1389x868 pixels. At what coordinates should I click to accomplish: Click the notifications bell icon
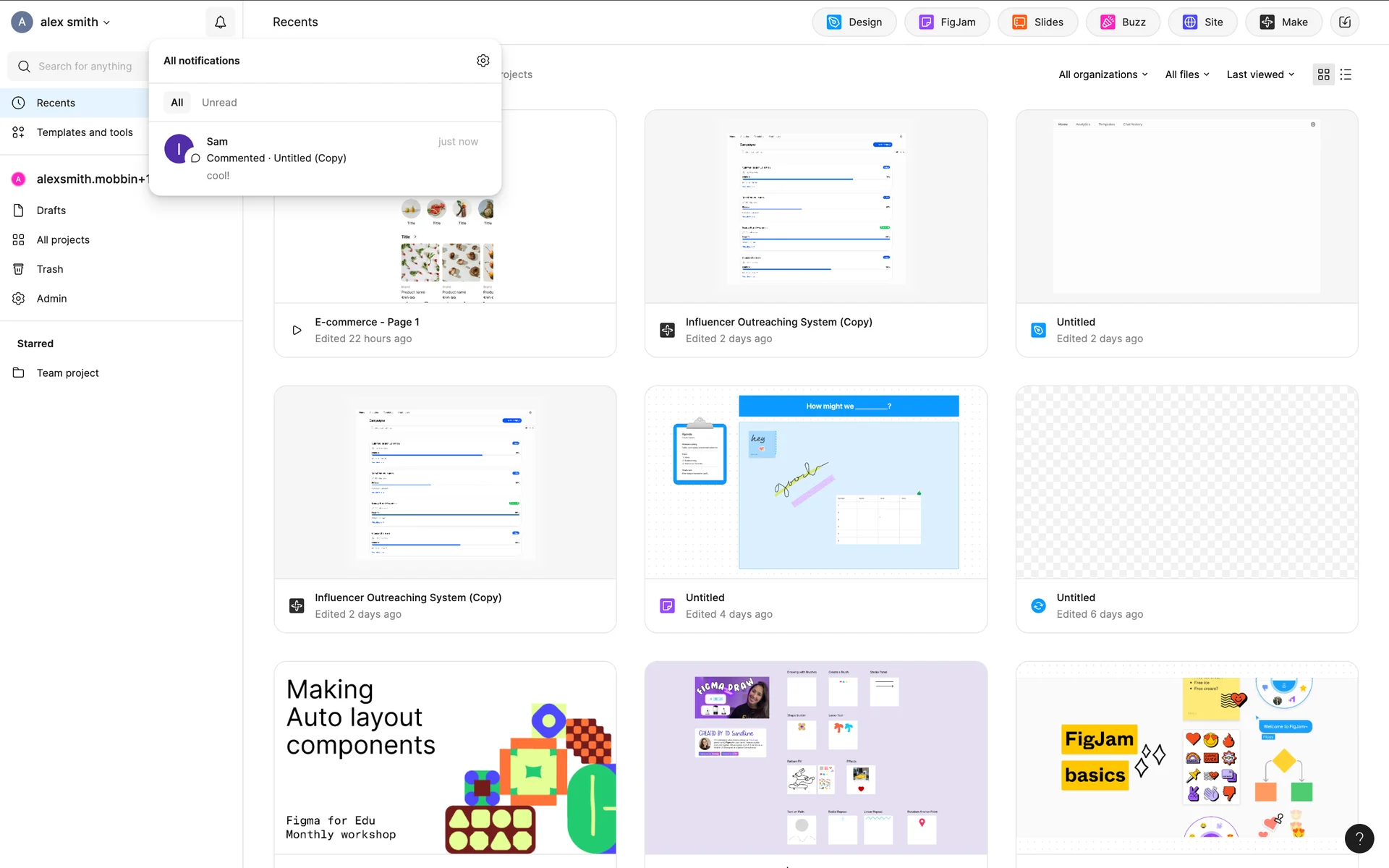221,22
